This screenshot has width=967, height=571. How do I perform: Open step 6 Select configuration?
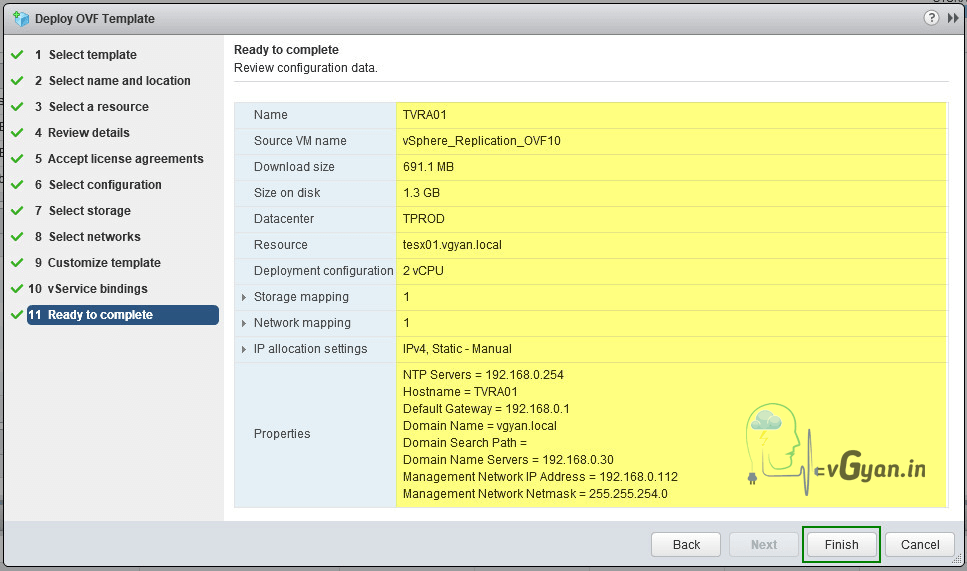point(105,184)
